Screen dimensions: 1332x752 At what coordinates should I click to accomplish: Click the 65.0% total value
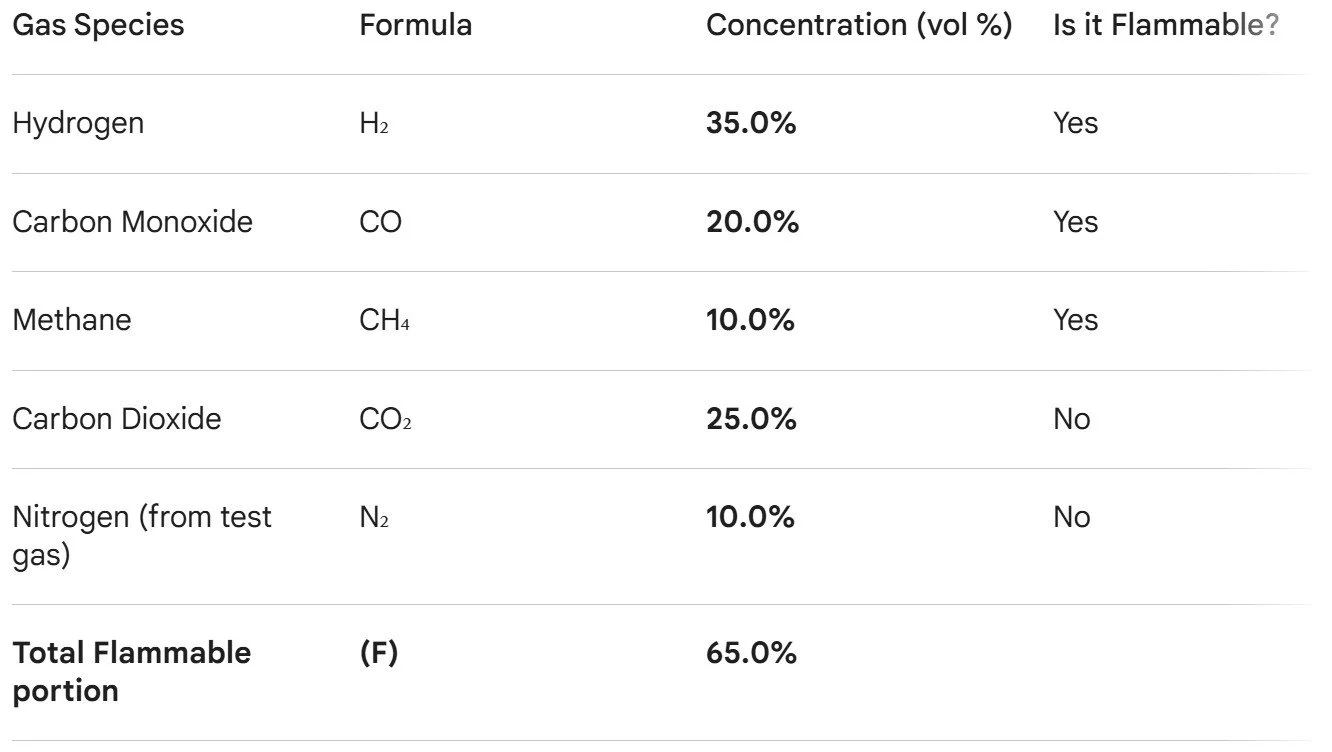tap(751, 653)
